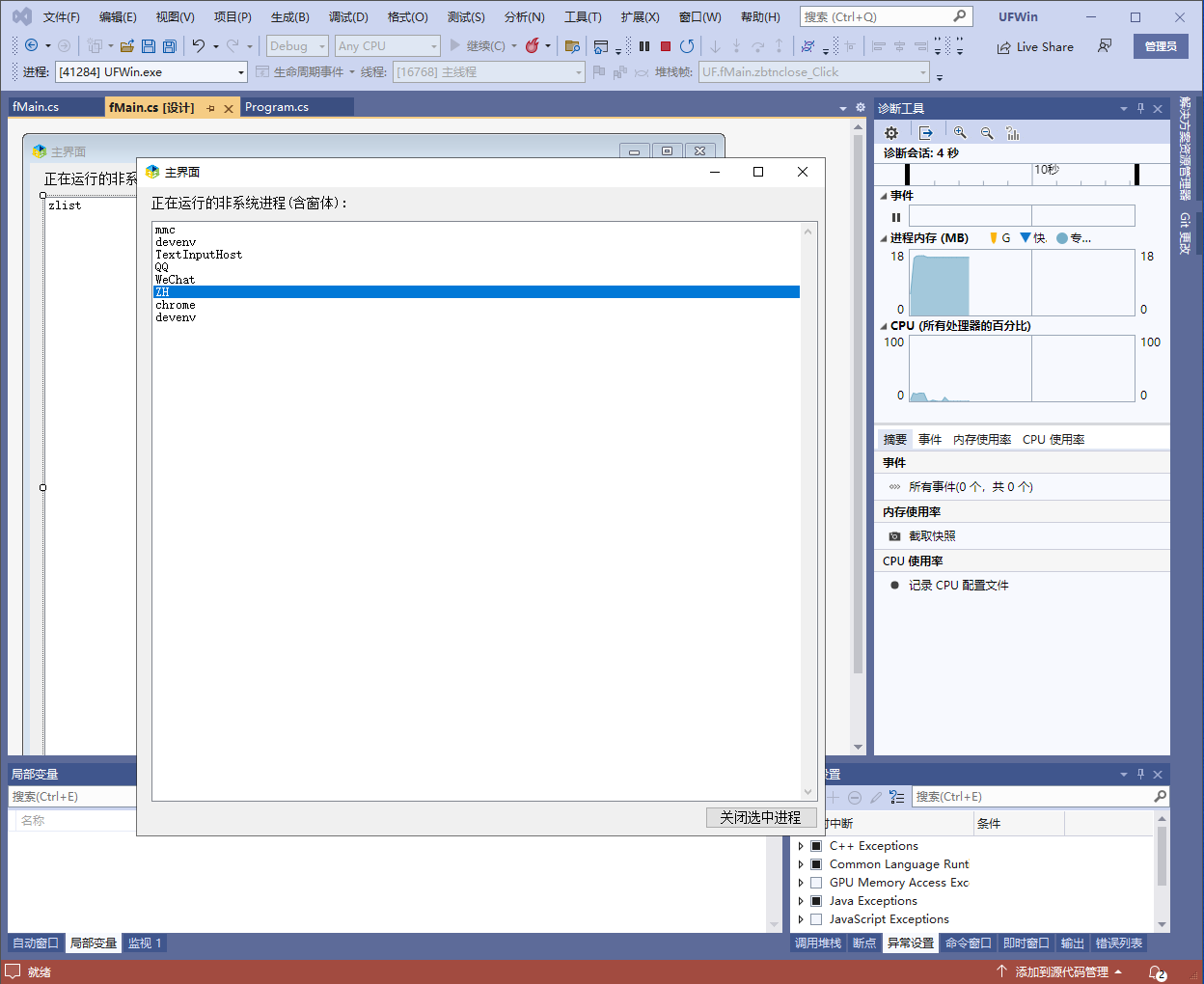Stop debugging with the red square
This screenshot has height=984, width=1204.
(x=666, y=46)
